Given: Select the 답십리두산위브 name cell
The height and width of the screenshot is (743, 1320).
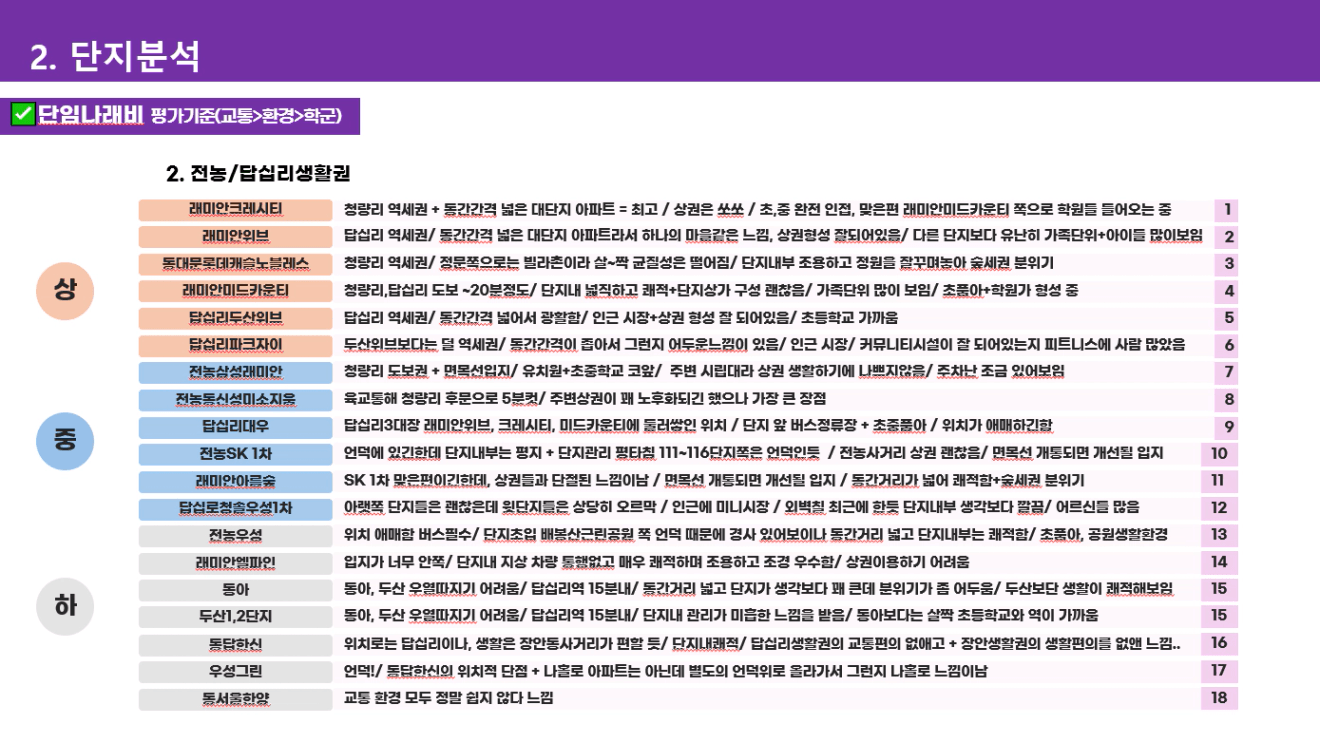Looking at the screenshot, I should tap(235, 318).
